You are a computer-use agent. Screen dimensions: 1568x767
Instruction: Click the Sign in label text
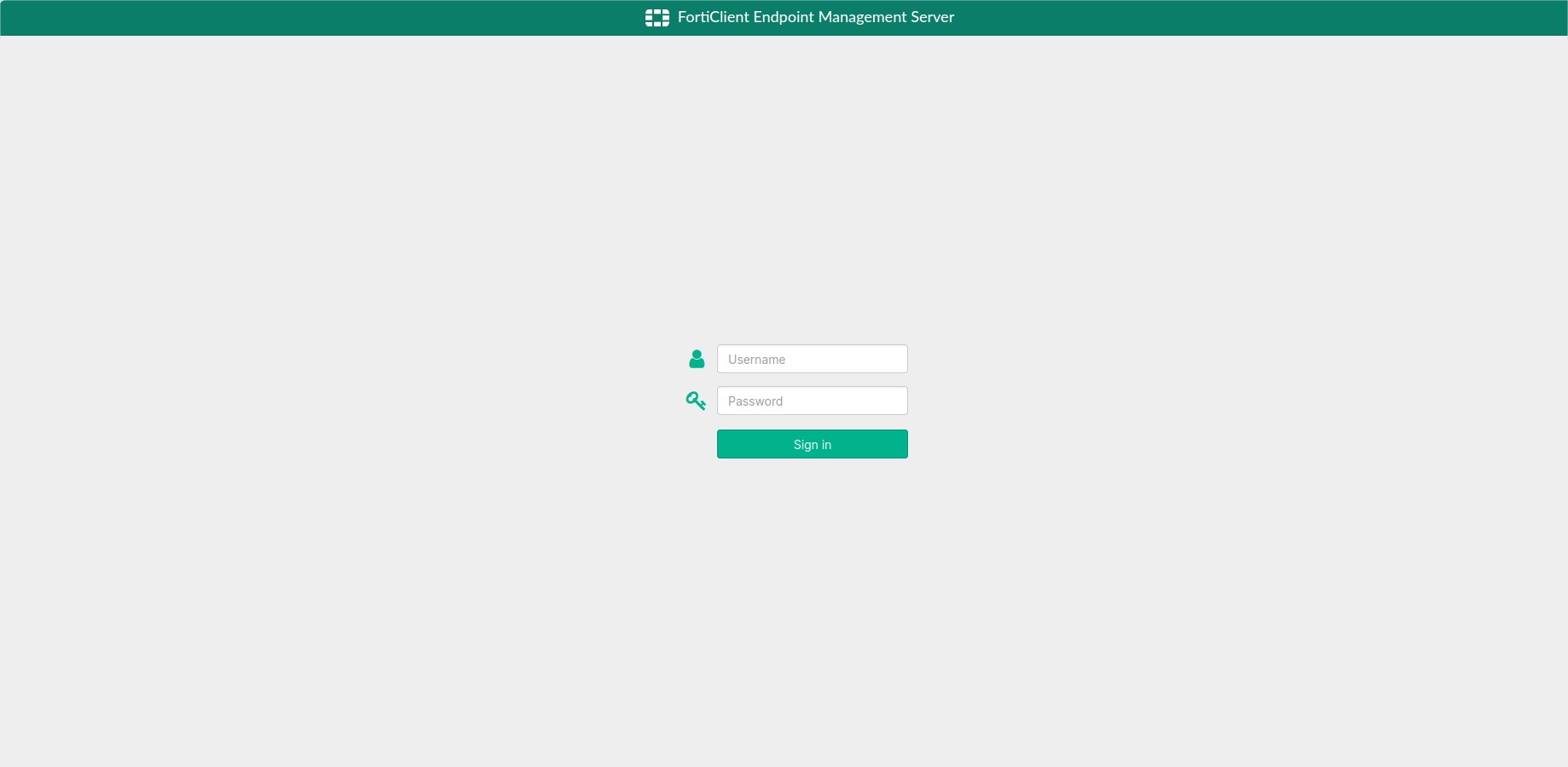pyautogui.click(x=812, y=445)
